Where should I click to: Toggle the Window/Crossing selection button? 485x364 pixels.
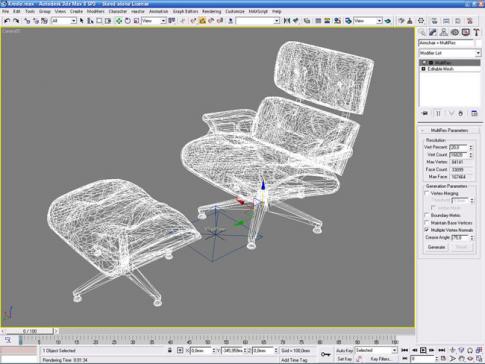(x=108, y=21)
